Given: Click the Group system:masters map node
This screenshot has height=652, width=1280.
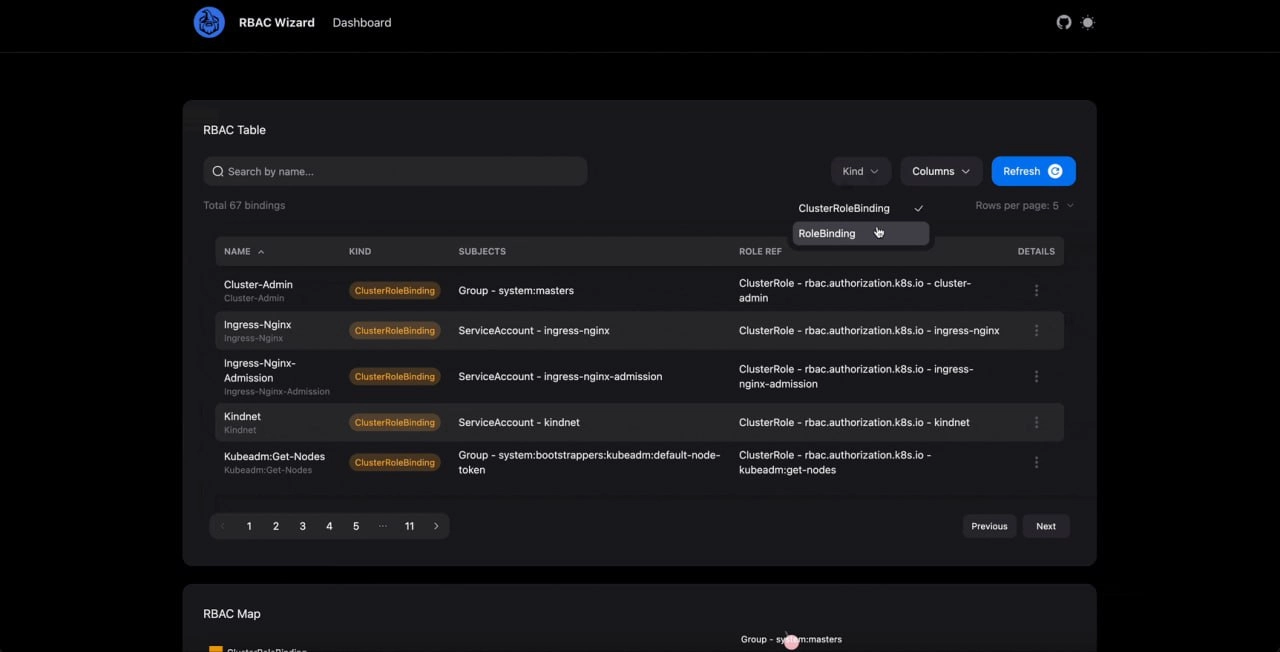Looking at the screenshot, I should click(x=791, y=640).
